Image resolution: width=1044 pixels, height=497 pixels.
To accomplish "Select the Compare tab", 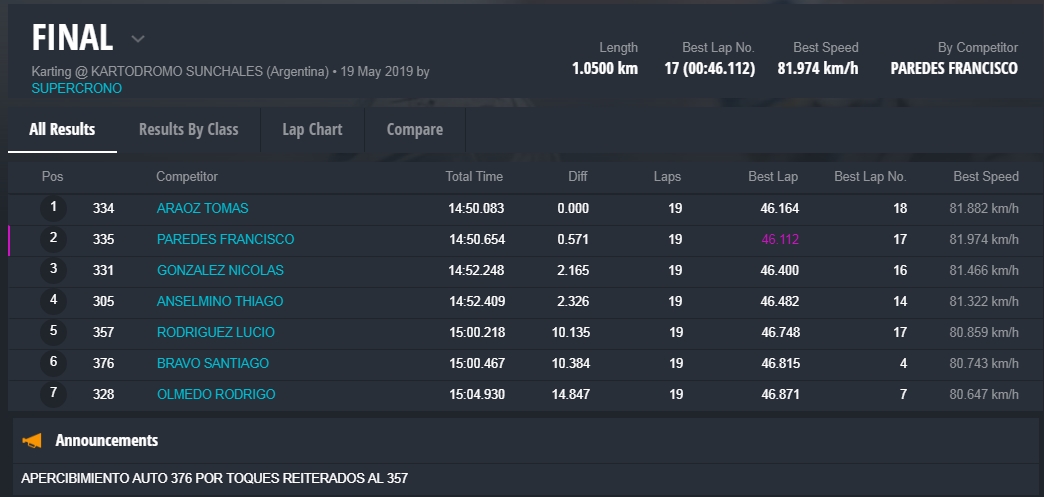I will coord(414,129).
